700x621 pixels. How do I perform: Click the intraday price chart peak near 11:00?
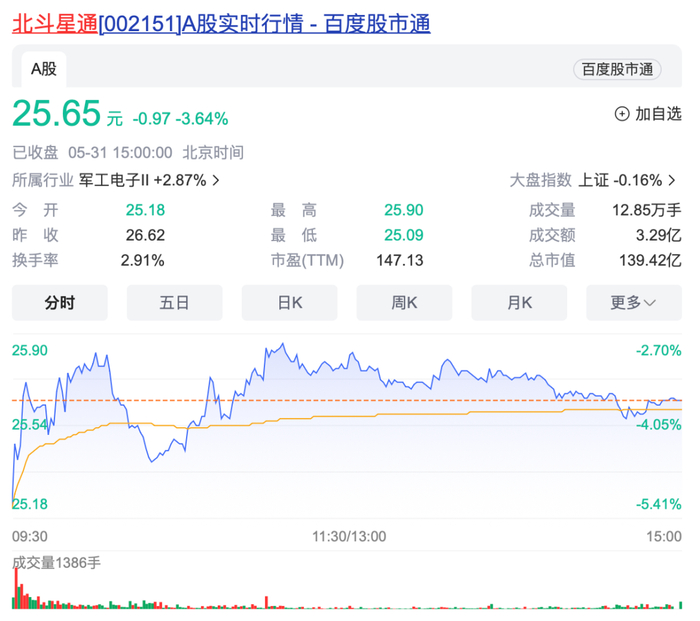(x=282, y=345)
